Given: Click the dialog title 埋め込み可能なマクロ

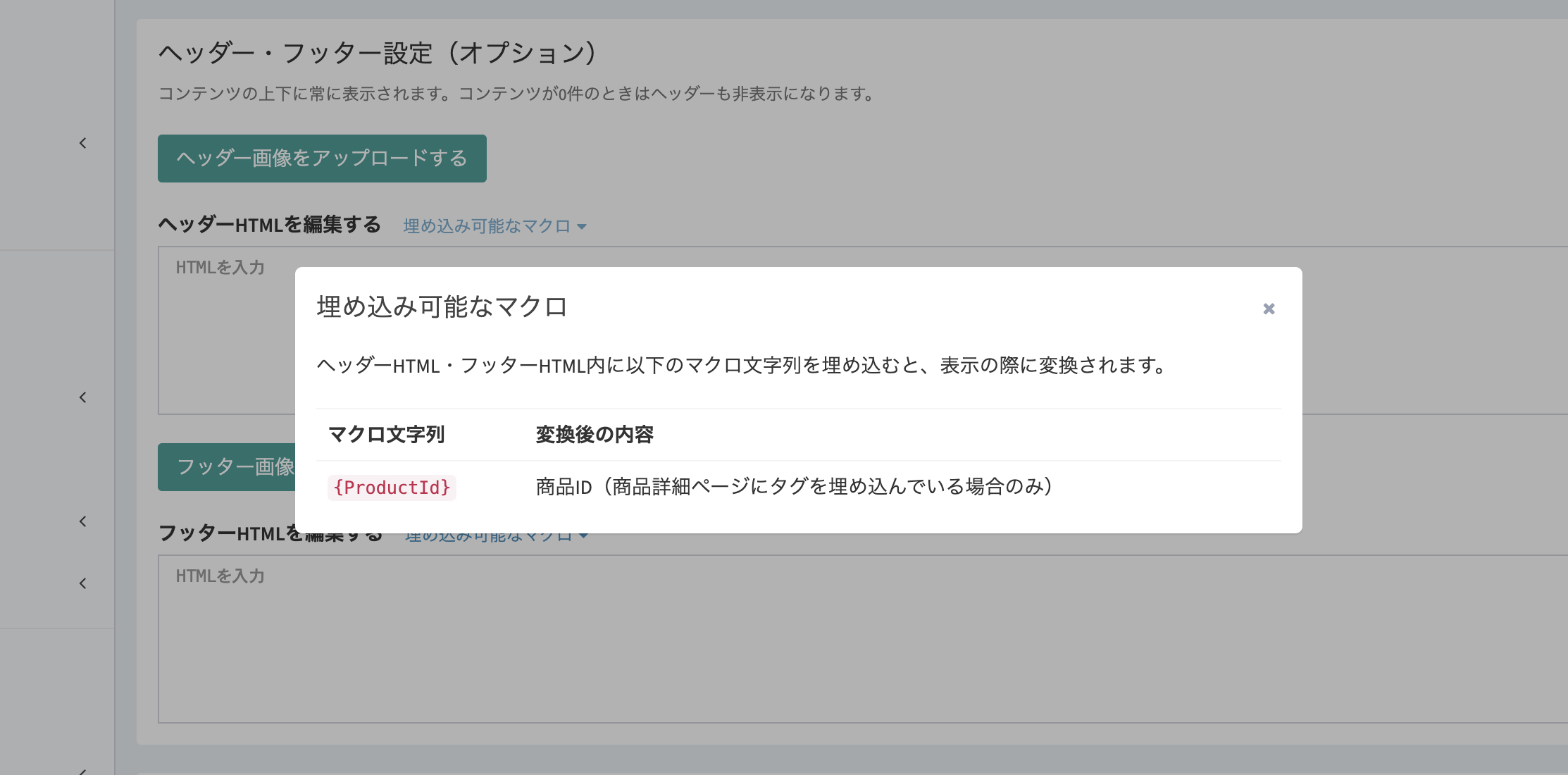Looking at the screenshot, I should tap(442, 307).
